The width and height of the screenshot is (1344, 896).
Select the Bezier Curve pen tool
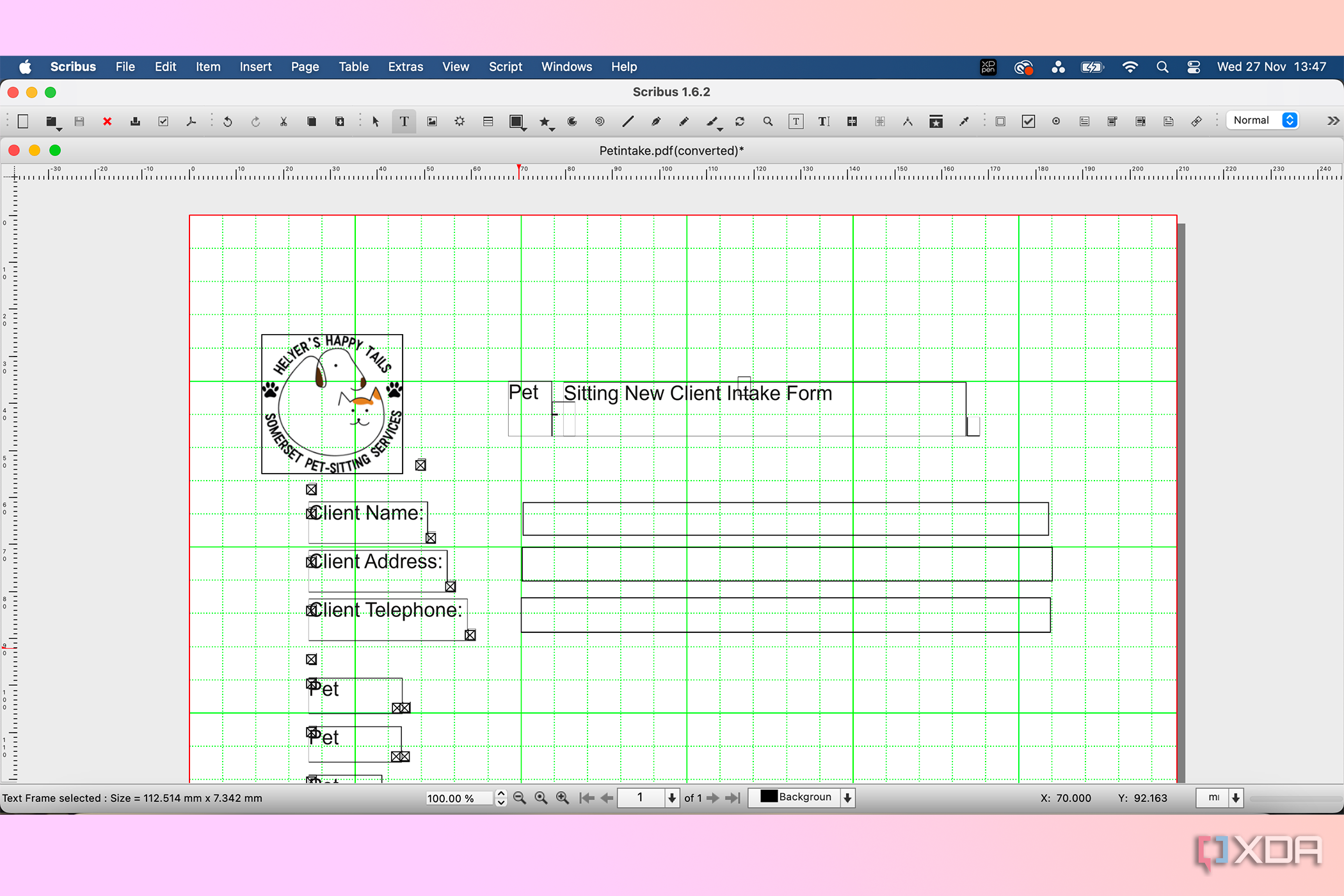click(x=655, y=122)
